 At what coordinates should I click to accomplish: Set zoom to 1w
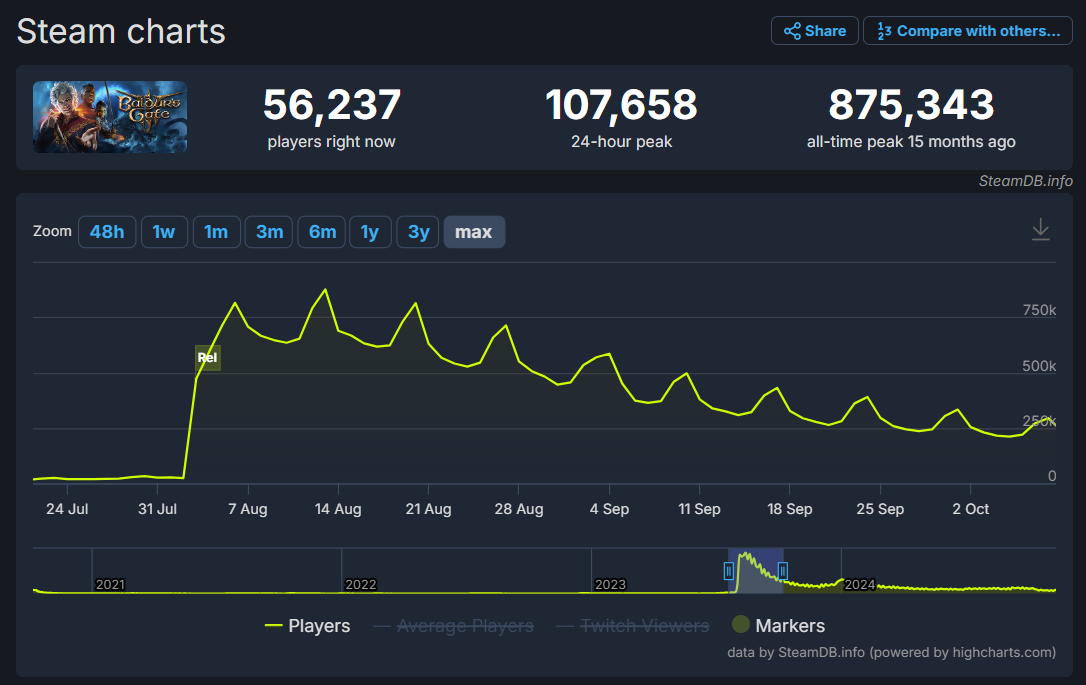point(164,232)
